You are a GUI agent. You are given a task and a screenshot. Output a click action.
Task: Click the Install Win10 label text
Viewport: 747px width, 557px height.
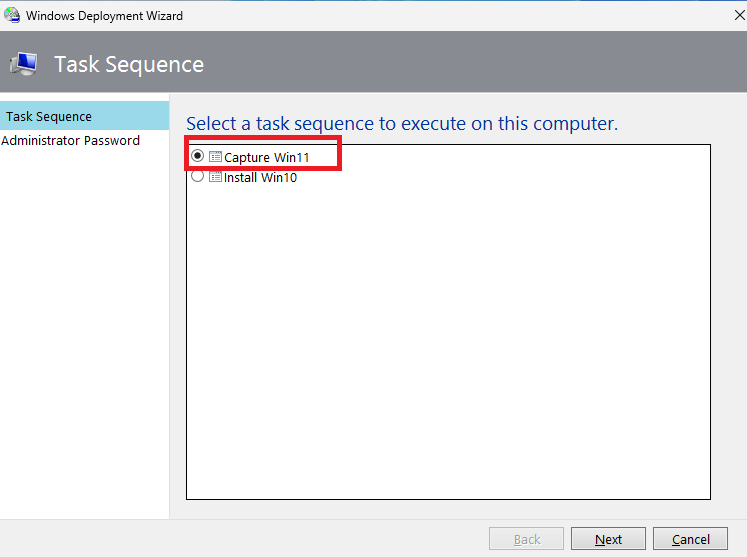[x=260, y=177]
